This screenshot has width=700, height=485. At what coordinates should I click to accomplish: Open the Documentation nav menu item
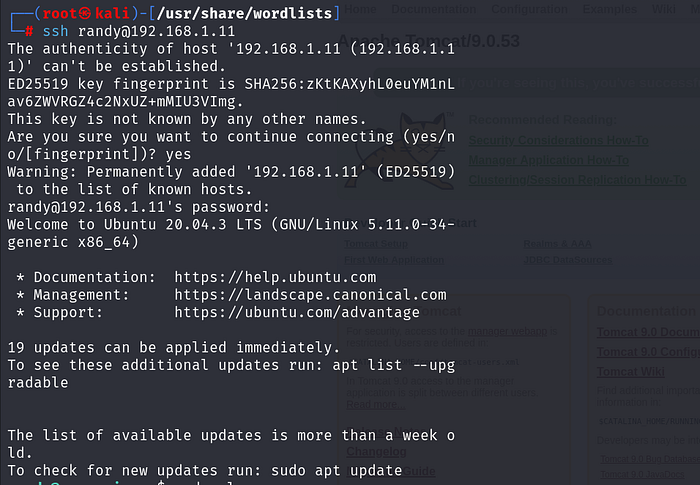(x=432, y=9)
